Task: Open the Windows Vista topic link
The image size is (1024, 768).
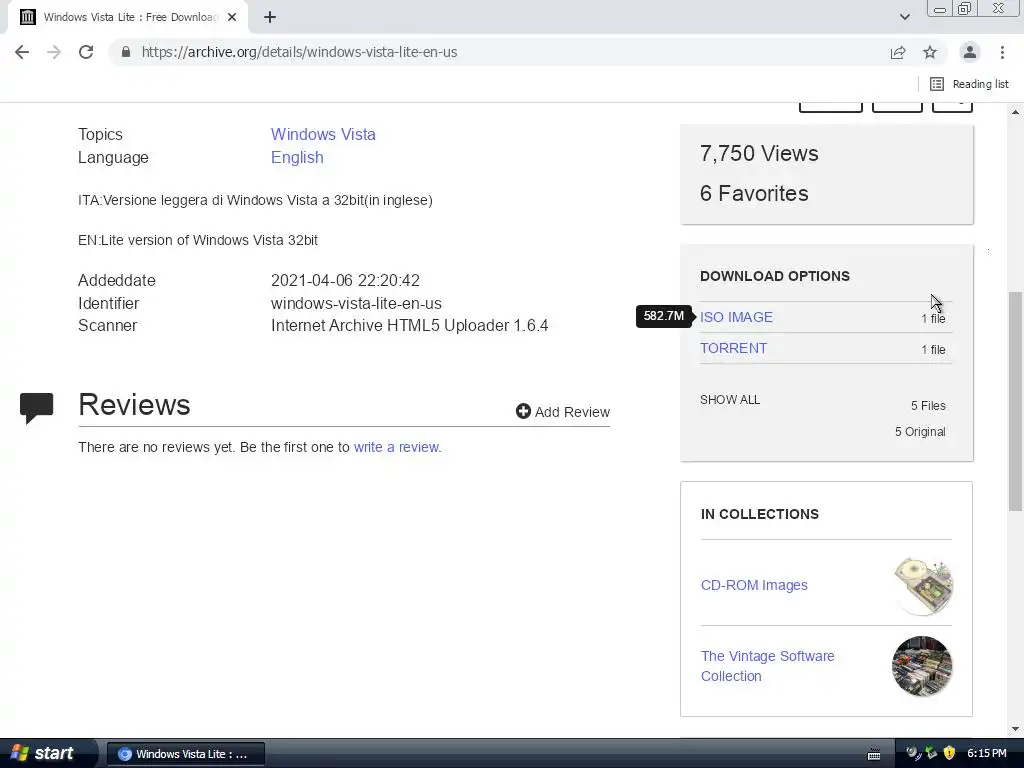Action: coord(323,135)
